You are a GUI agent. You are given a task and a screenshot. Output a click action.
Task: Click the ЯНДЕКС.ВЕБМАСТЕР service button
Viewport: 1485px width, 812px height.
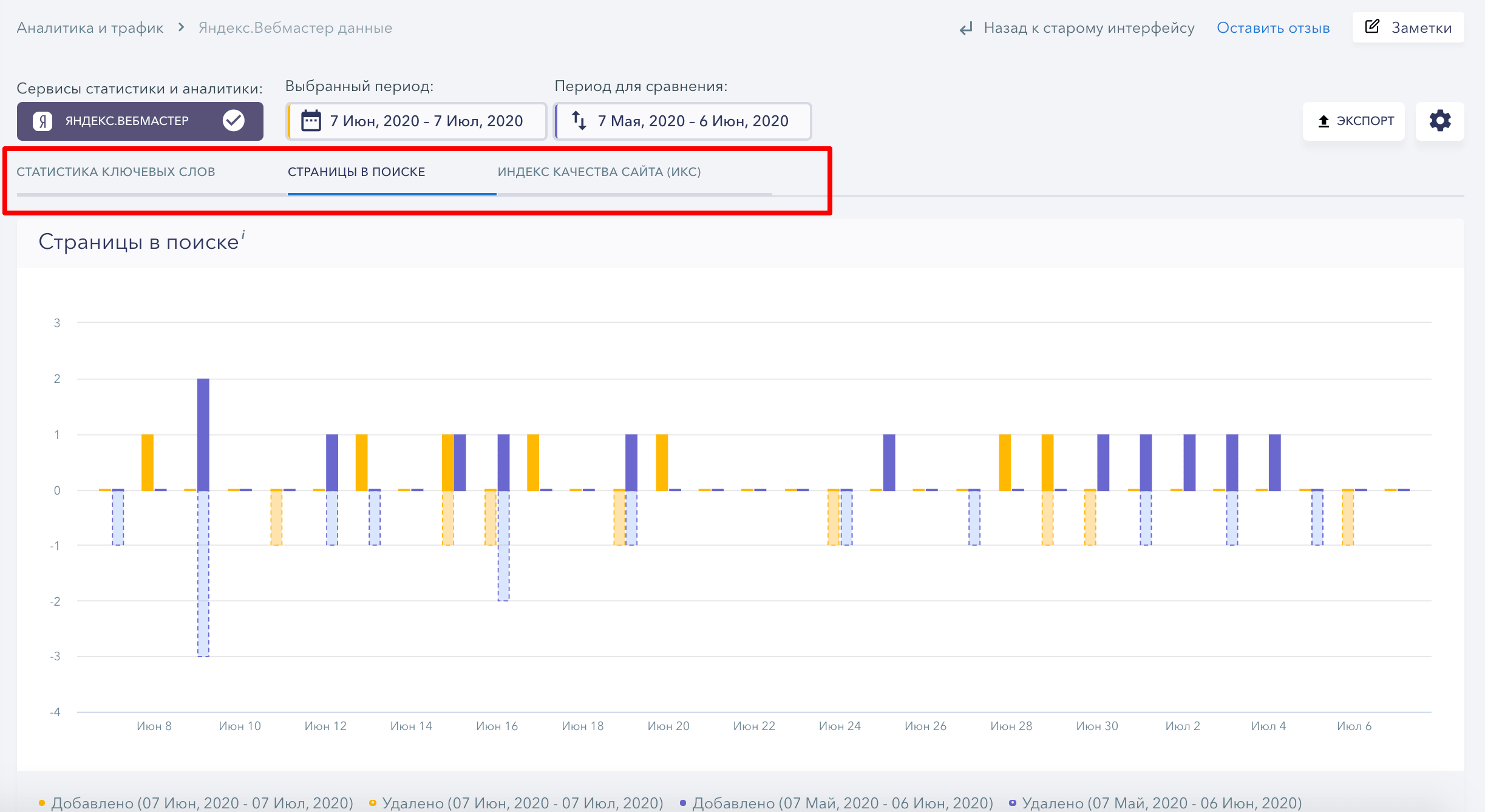pyautogui.click(x=140, y=121)
